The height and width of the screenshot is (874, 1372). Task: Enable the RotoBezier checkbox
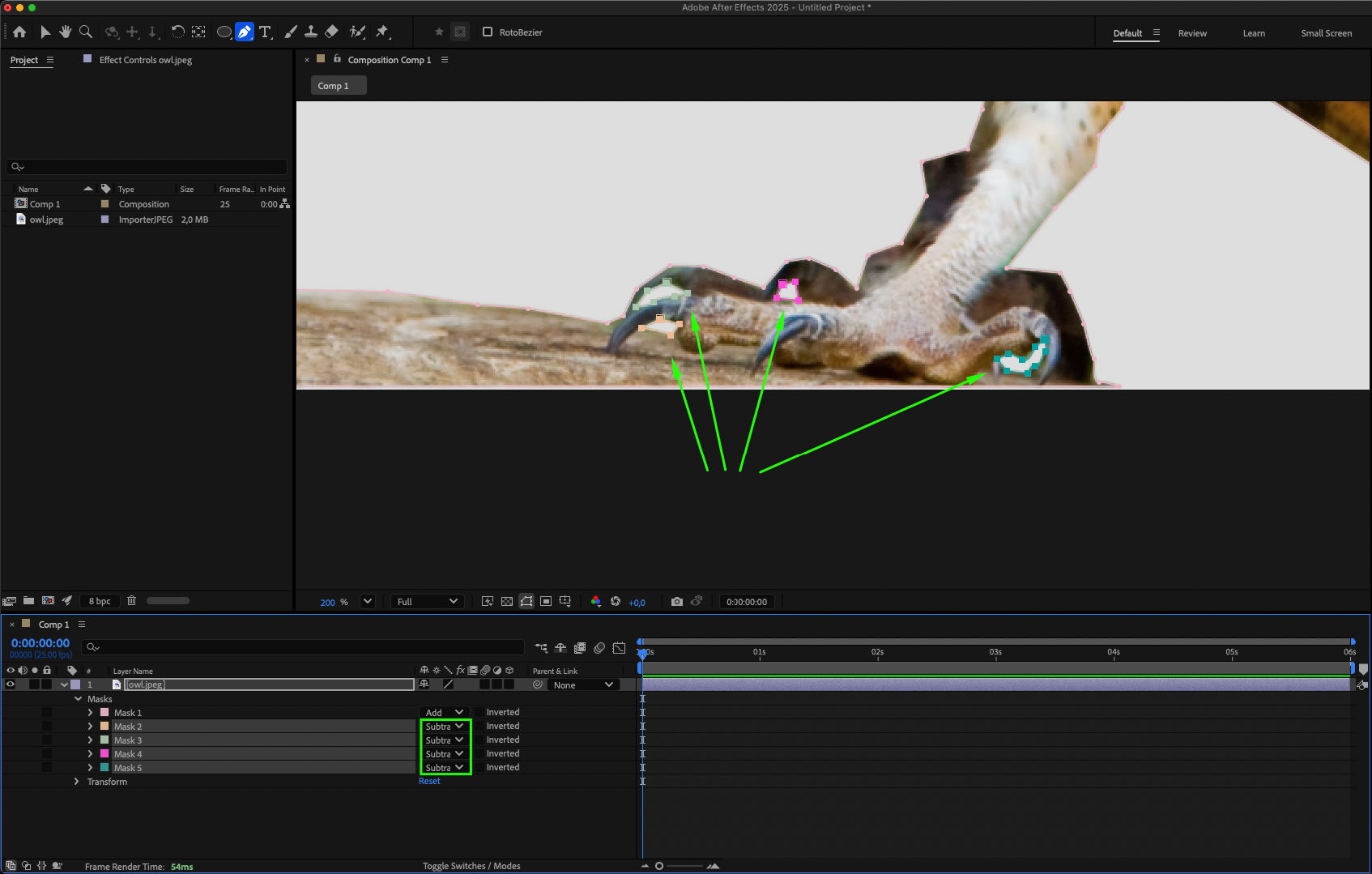pos(488,32)
